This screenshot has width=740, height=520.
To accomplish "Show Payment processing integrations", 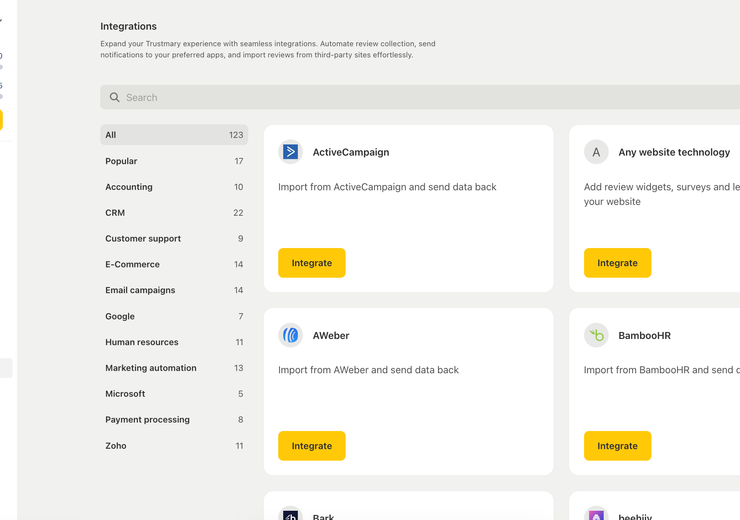I will pyautogui.click(x=174, y=419).
